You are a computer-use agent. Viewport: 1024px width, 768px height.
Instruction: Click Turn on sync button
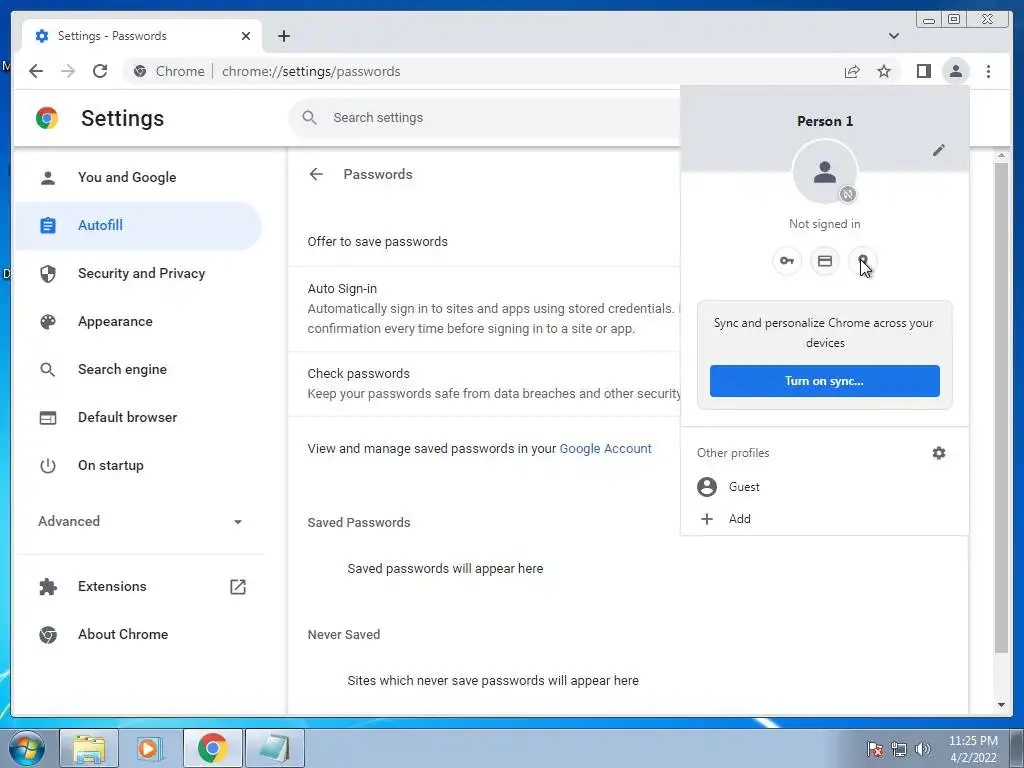(825, 381)
